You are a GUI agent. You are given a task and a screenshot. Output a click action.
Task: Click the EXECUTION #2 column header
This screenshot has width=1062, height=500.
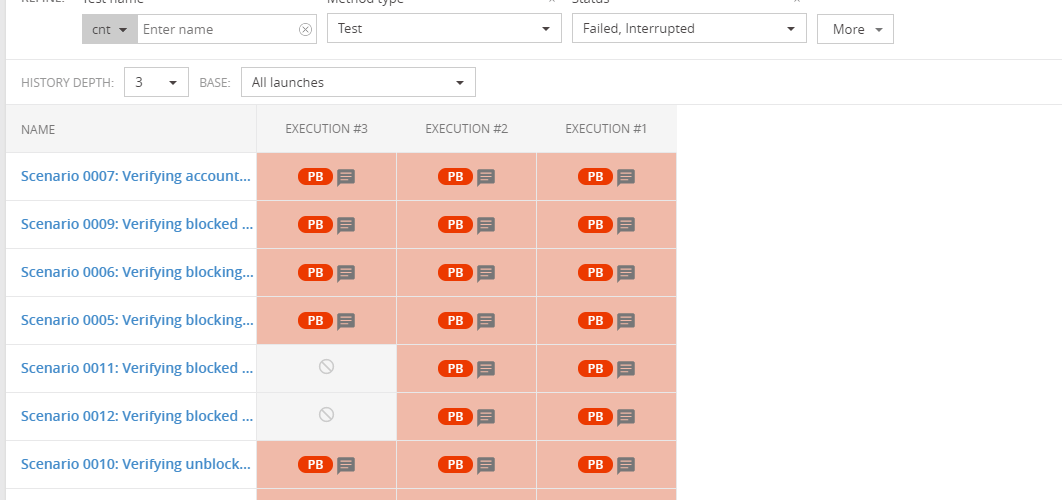(467, 129)
